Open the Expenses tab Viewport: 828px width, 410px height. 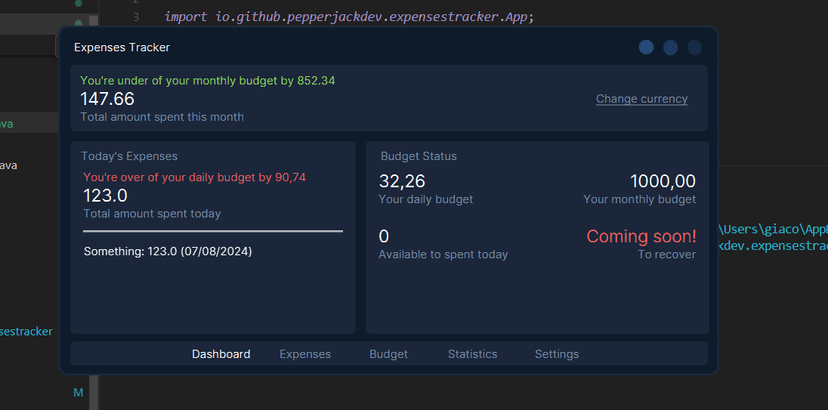pos(305,354)
